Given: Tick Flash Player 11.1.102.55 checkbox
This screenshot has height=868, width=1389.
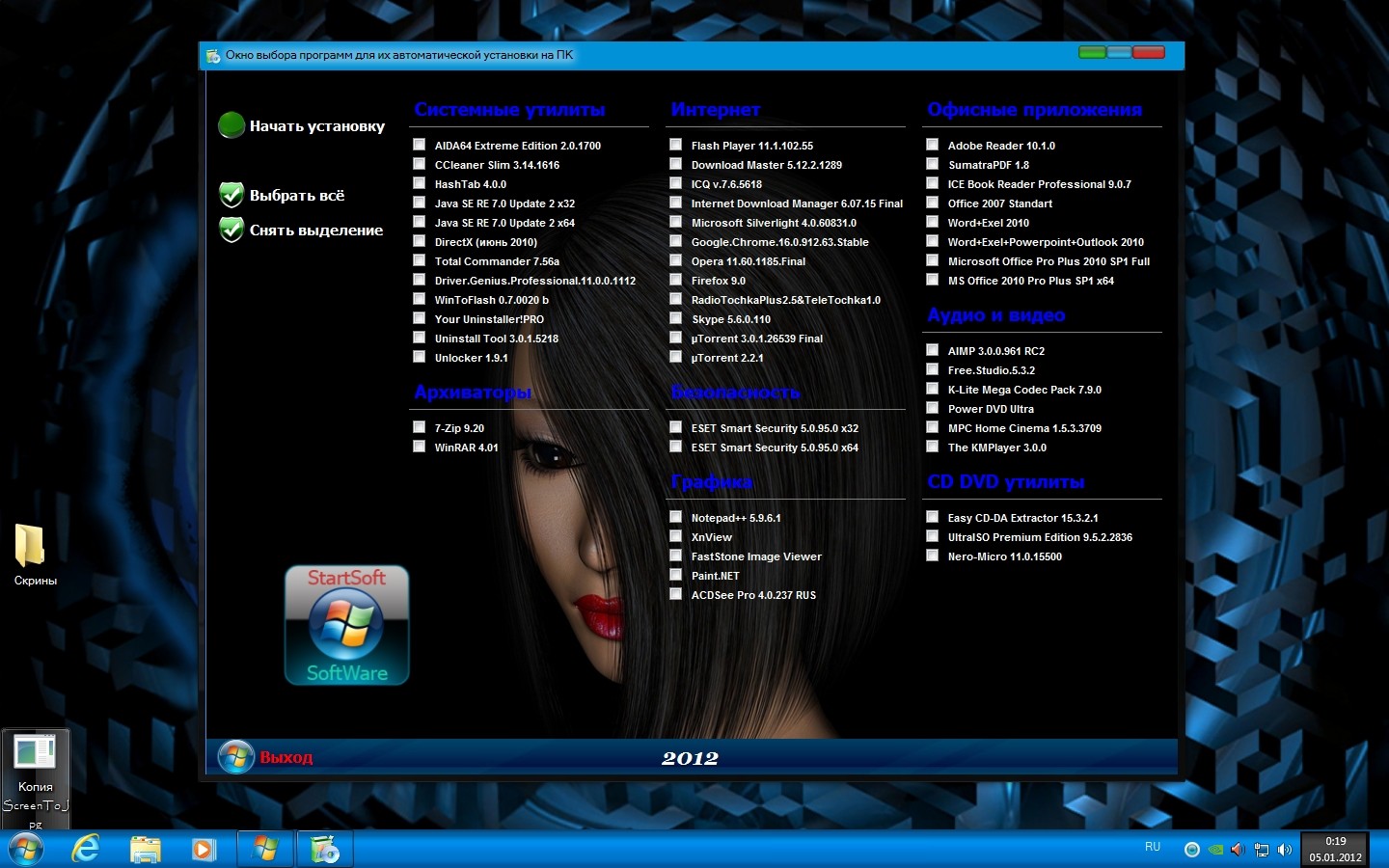Looking at the screenshot, I should tap(676, 145).
